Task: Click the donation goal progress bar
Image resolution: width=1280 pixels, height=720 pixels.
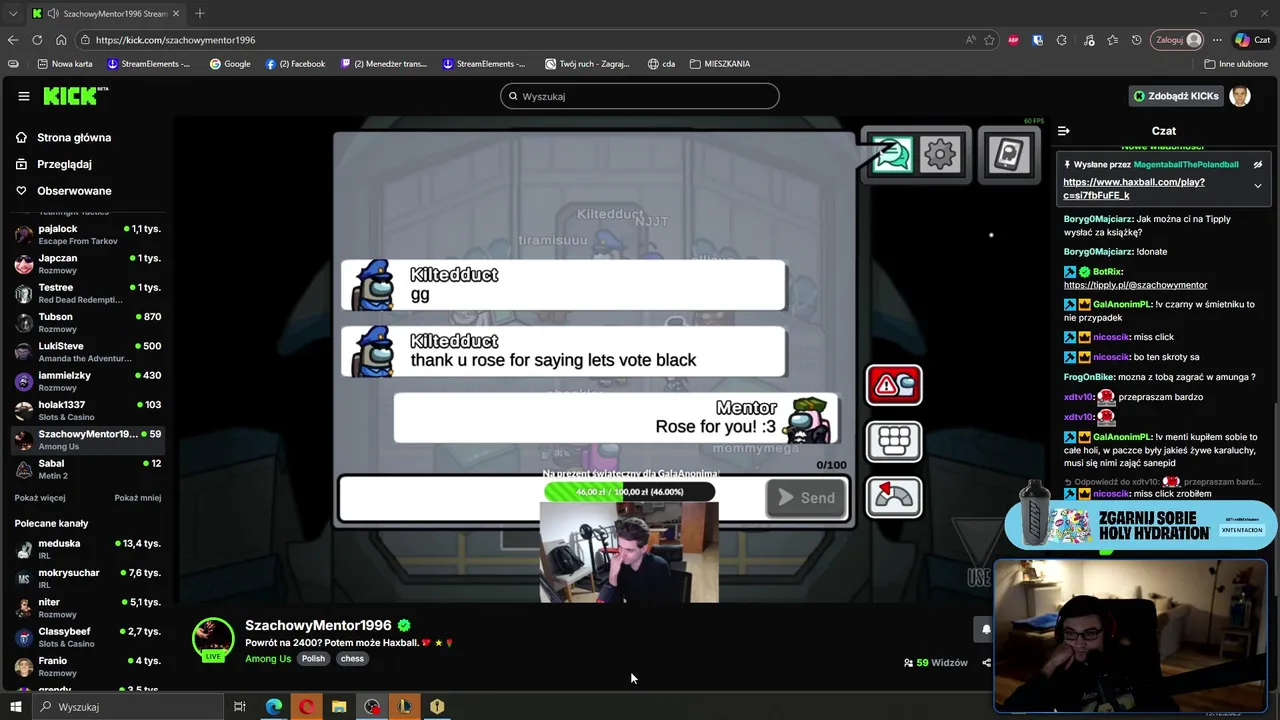Action: (x=629, y=492)
